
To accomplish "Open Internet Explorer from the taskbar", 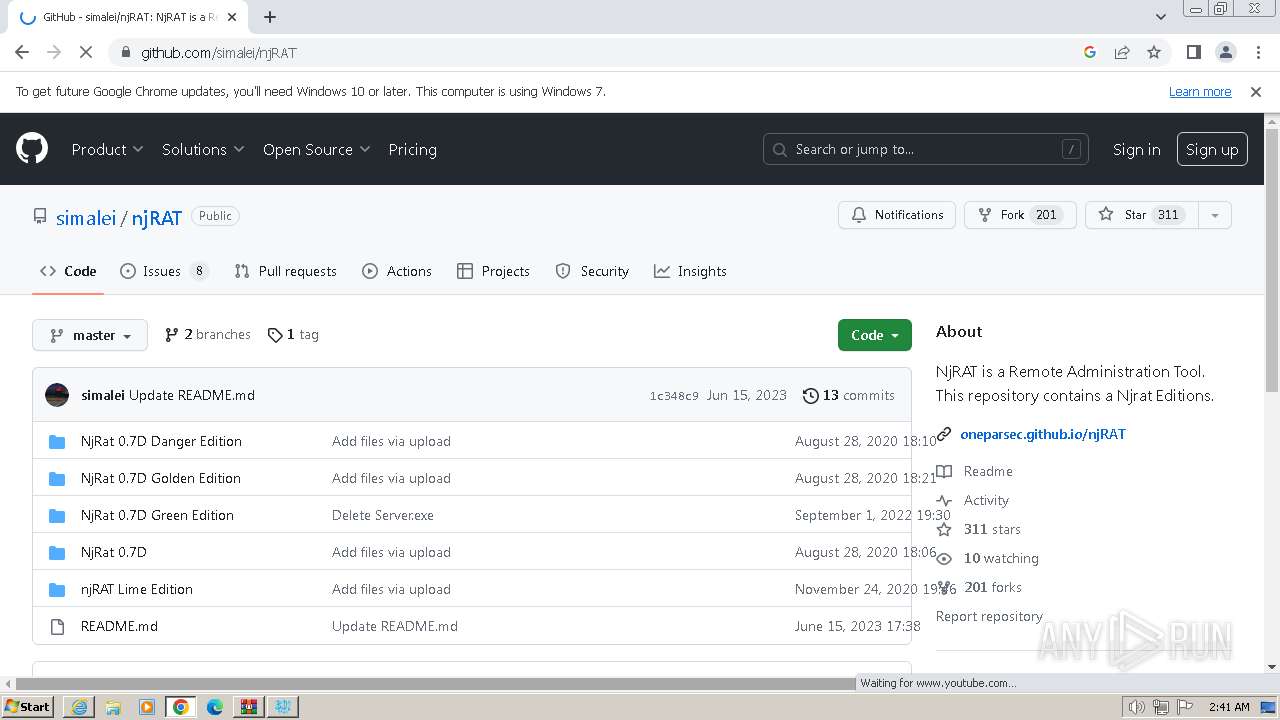I will click(x=79, y=707).
